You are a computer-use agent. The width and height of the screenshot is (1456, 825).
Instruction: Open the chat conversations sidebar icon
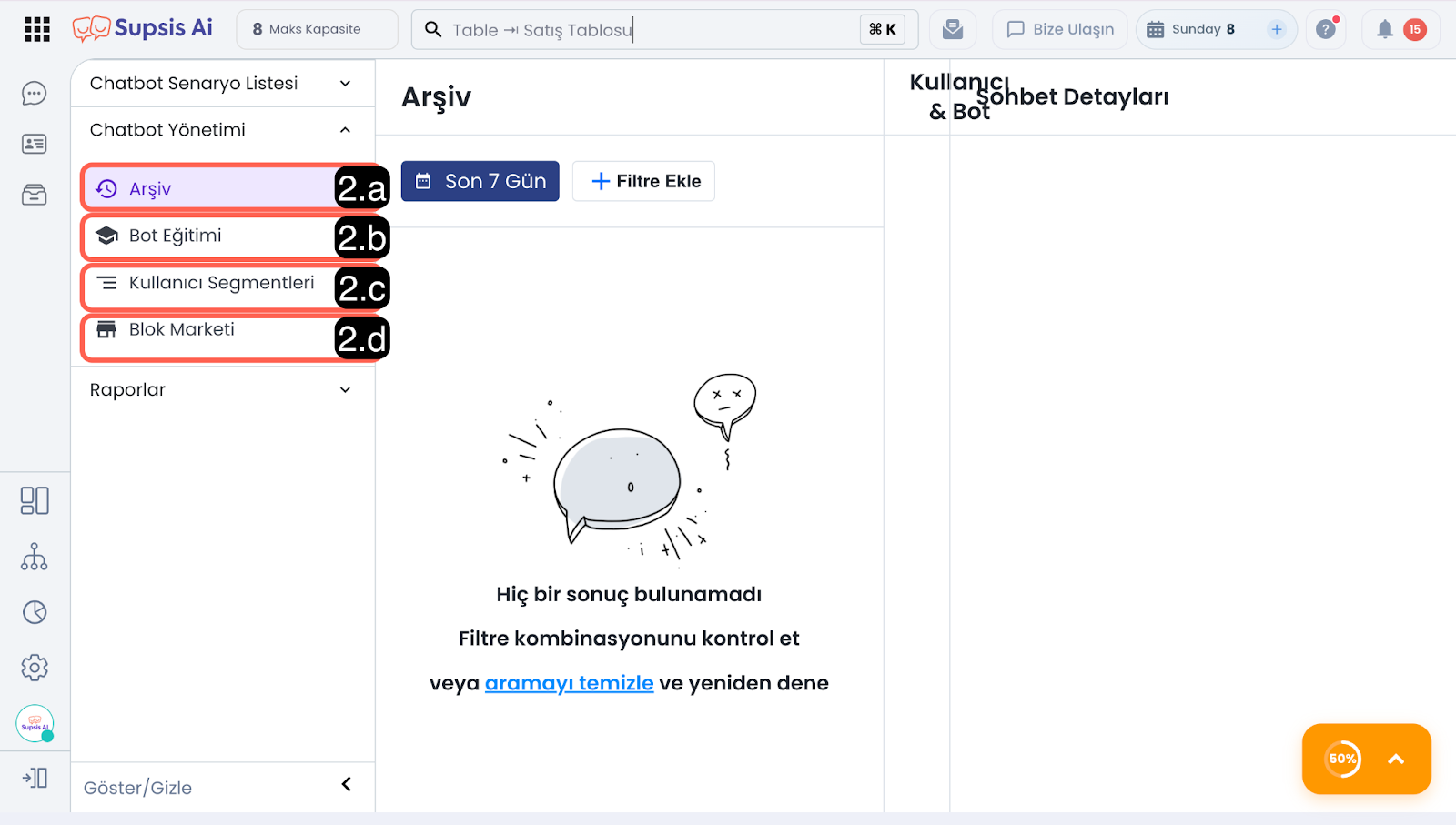pos(35,94)
